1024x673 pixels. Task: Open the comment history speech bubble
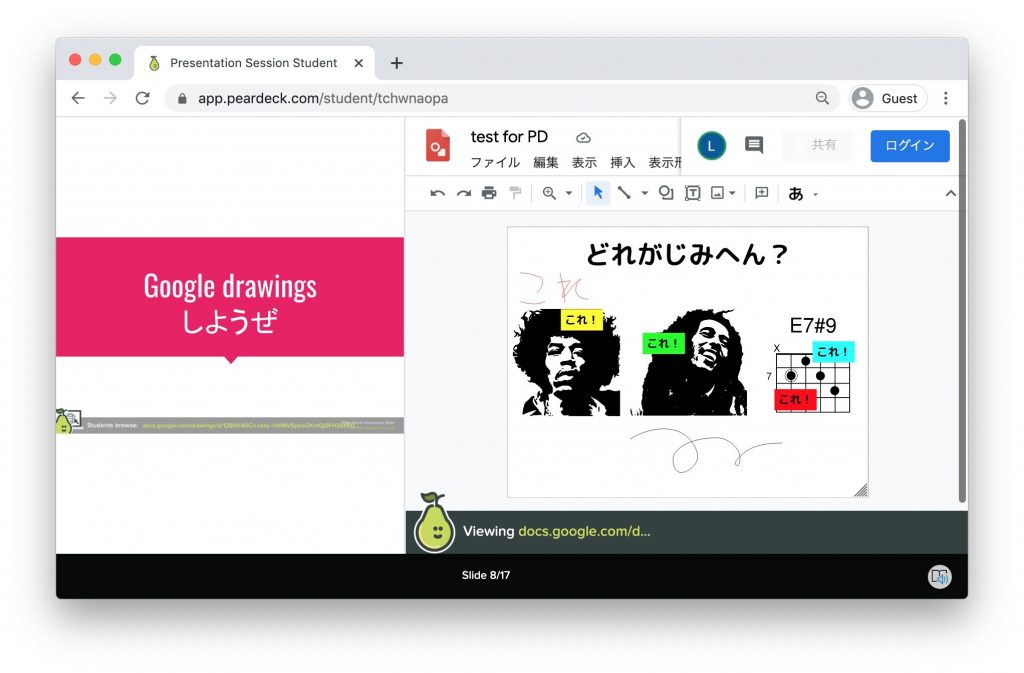pyautogui.click(x=754, y=146)
